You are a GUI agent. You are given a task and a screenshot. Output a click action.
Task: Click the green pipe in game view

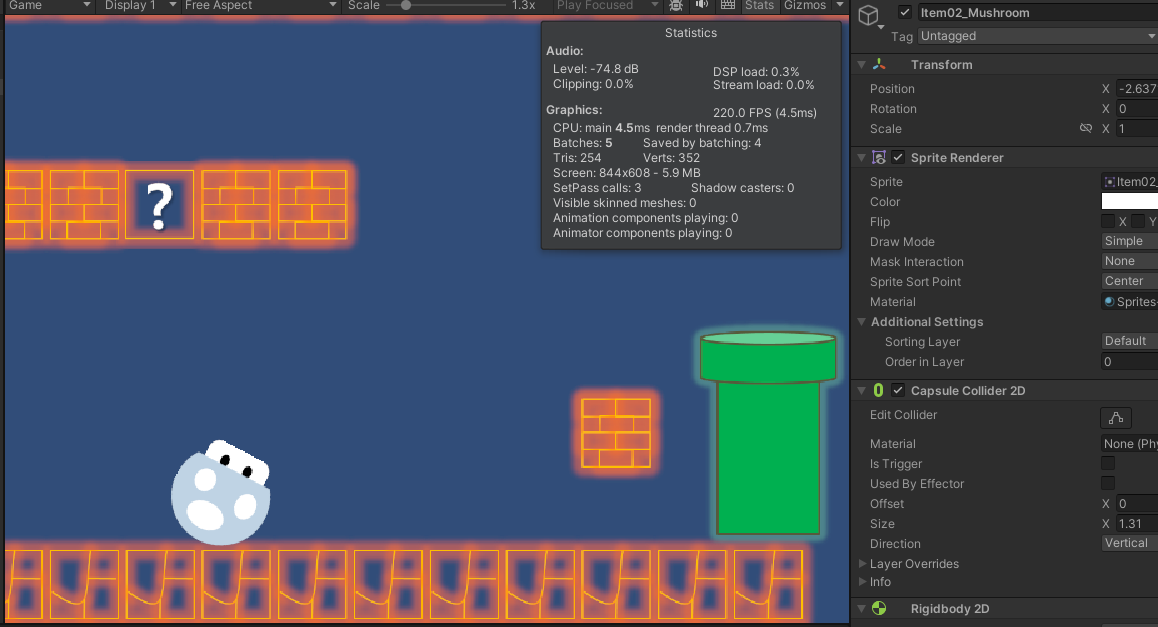pos(768,434)
